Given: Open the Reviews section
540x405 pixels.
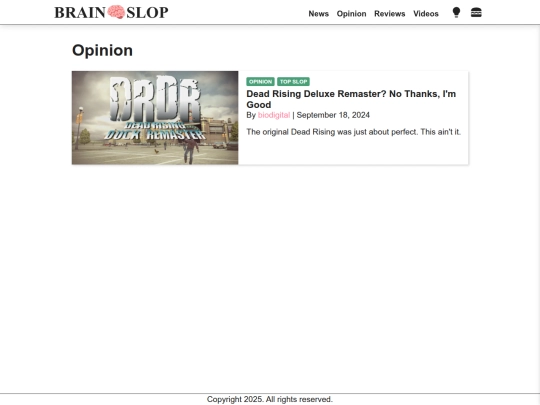Looking at the screenshot, I should [390, 14].
